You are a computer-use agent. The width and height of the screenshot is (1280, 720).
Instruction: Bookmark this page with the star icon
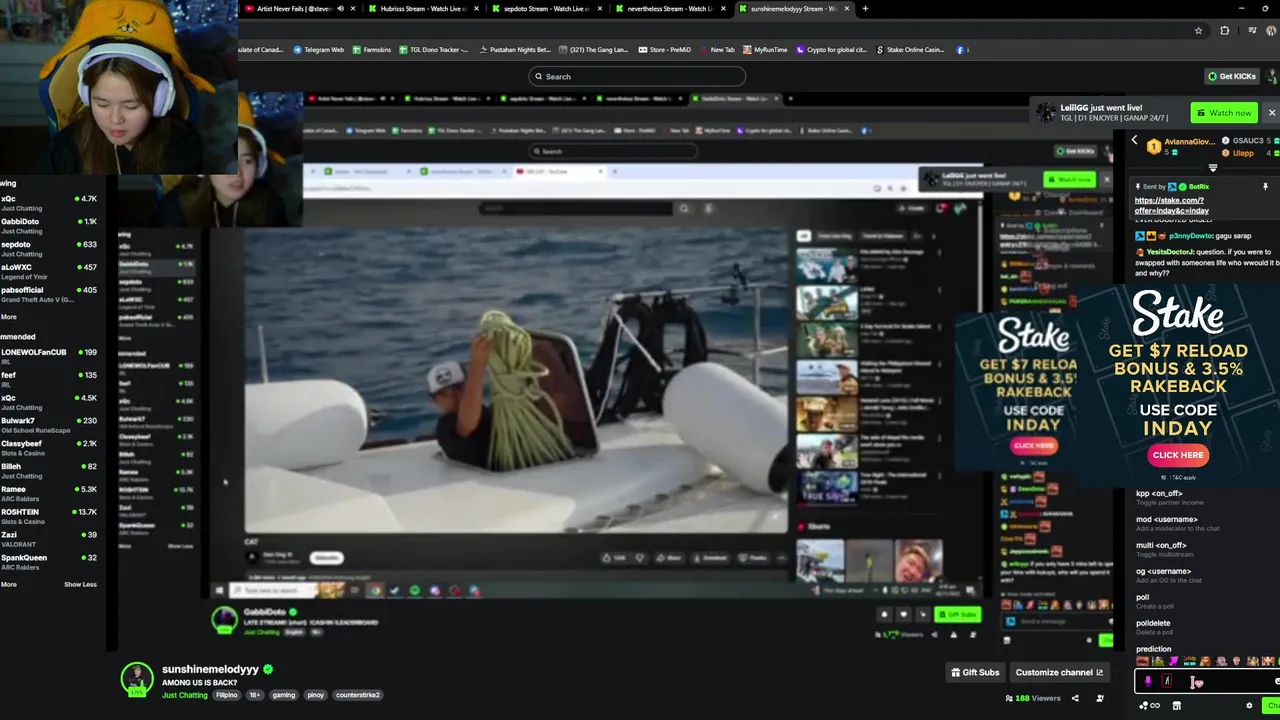point(1198,31)
